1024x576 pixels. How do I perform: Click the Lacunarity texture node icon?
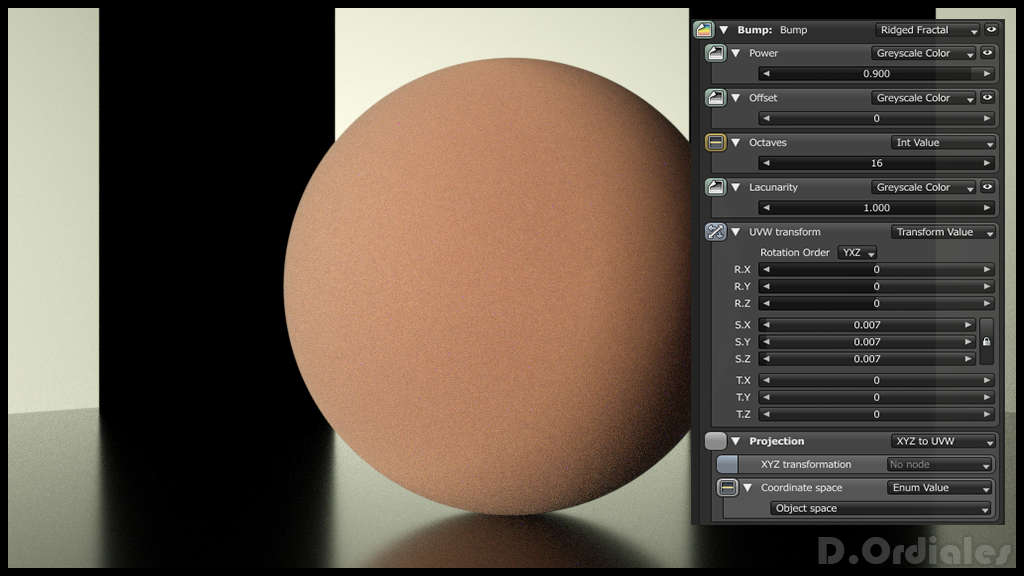tap(715, 187)
